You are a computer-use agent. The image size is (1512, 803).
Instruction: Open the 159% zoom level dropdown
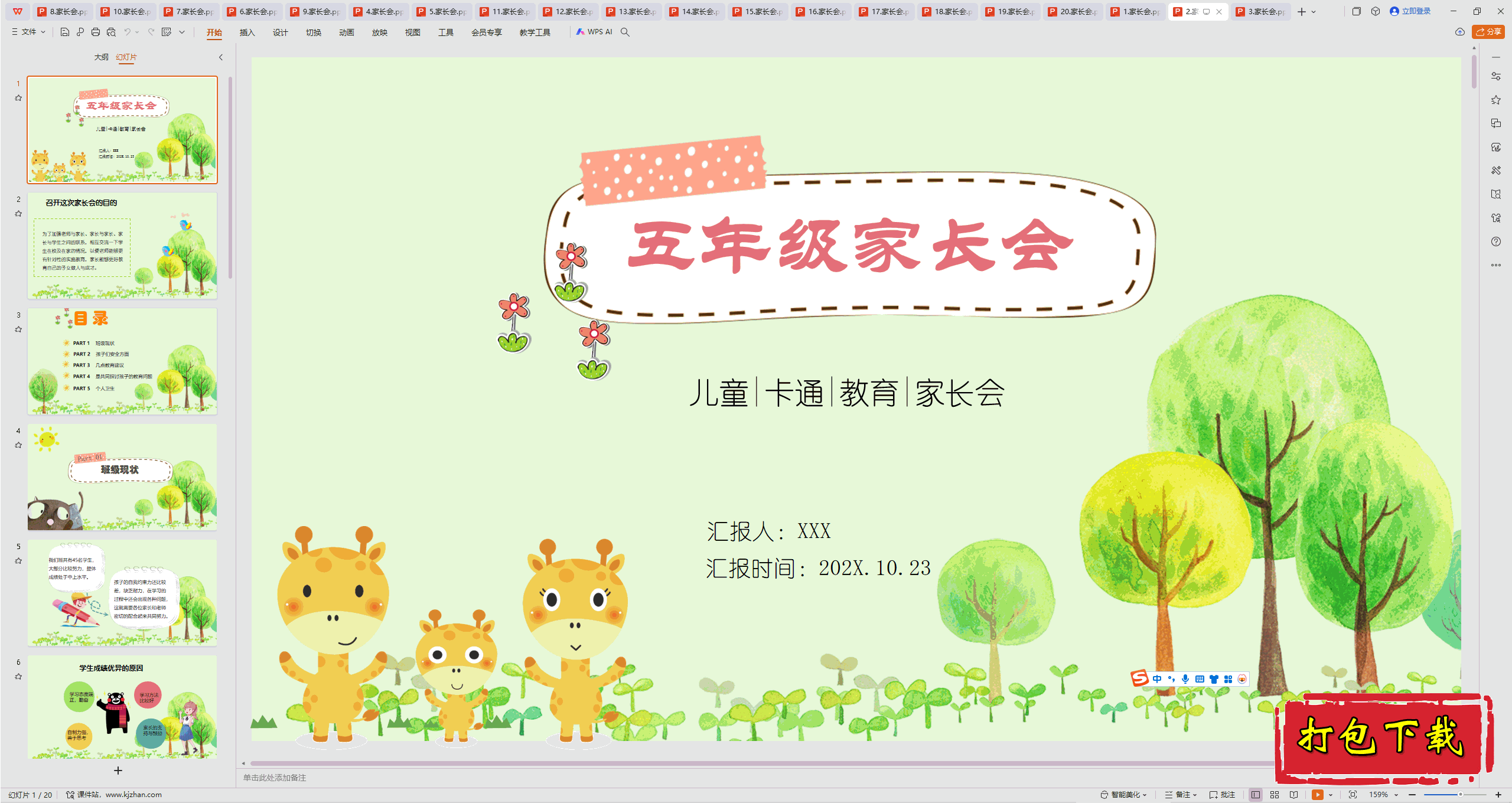1384,795
